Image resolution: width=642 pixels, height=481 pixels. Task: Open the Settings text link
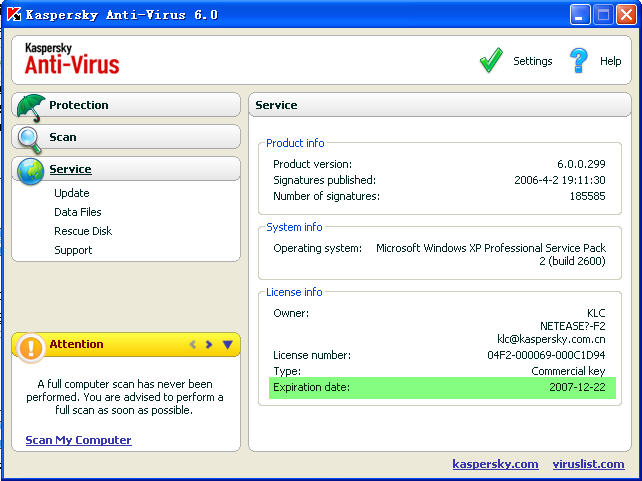point(532,61)
